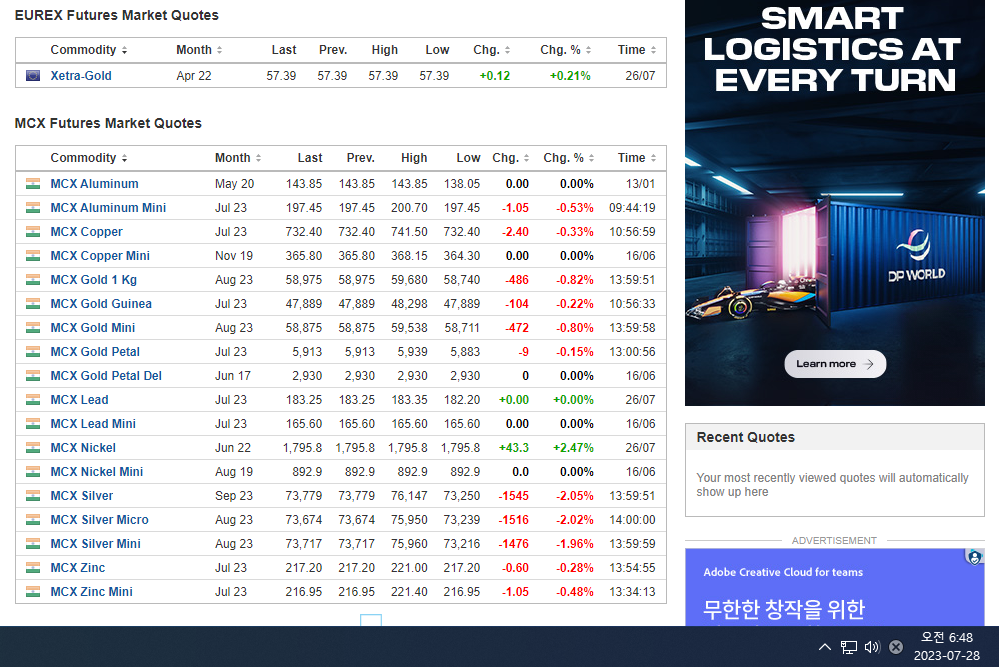Click the circled X tray icon
The height and width of the screenshot is (667, 999).
(896, 647)
